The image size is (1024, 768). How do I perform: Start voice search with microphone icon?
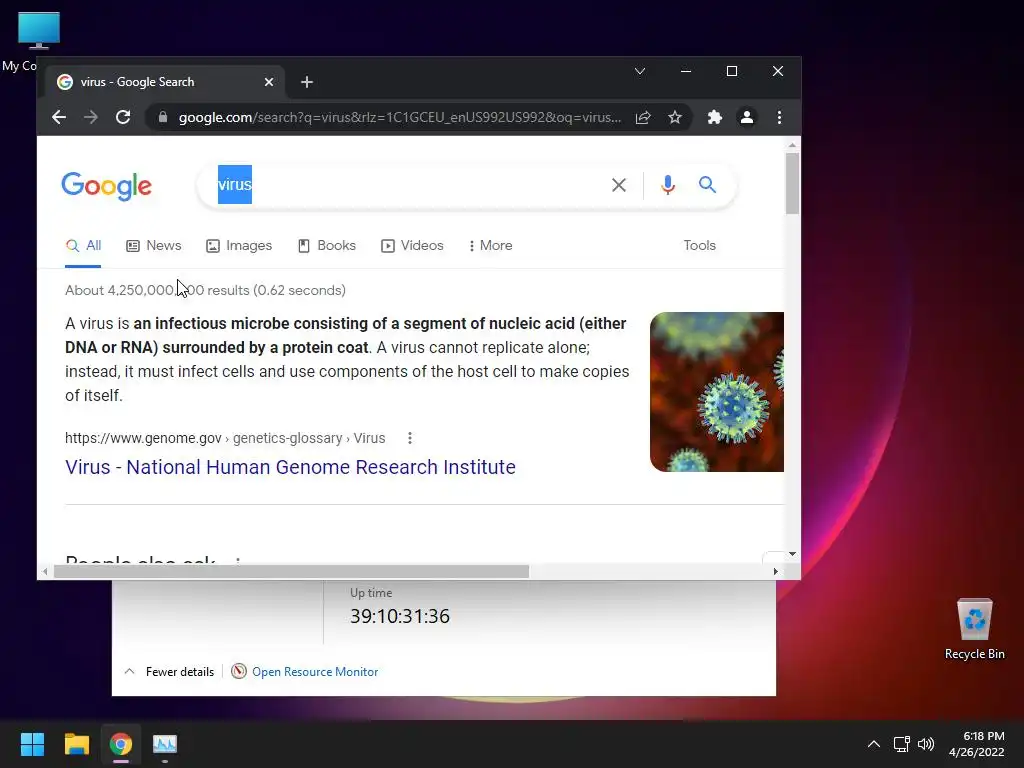(x=667, y=185)
